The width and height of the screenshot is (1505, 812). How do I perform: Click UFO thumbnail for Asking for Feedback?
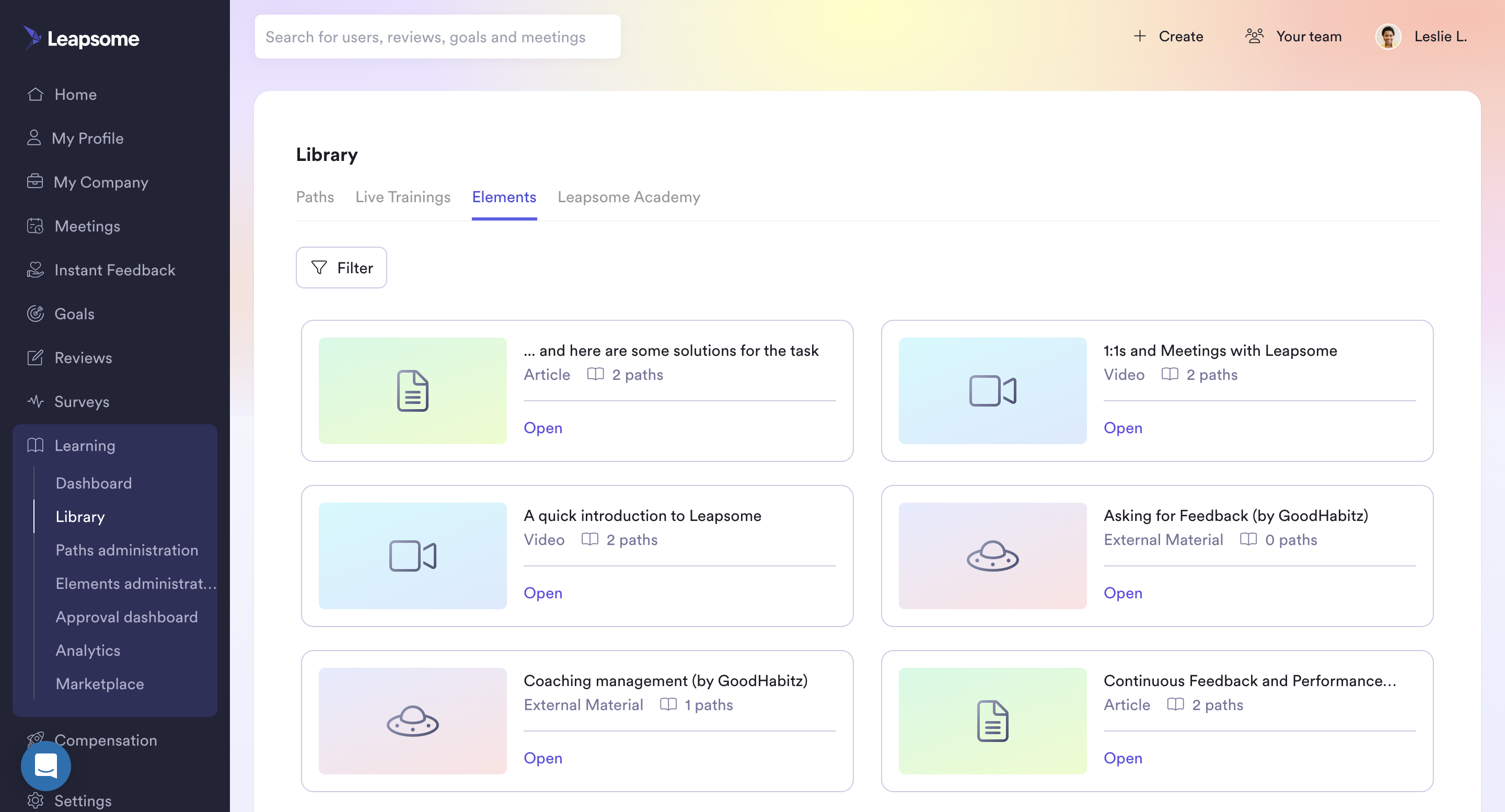[x=992, y=555]
